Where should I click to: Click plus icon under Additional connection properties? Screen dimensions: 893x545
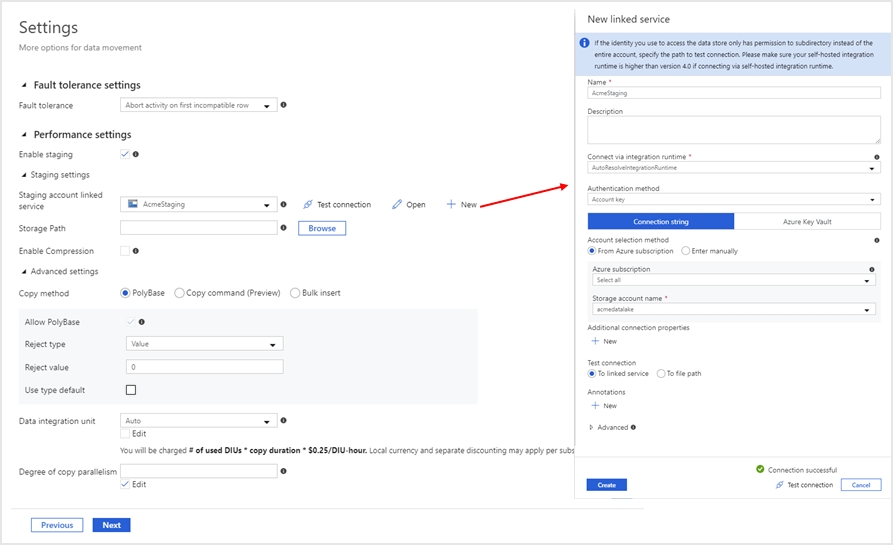[595, 341]
